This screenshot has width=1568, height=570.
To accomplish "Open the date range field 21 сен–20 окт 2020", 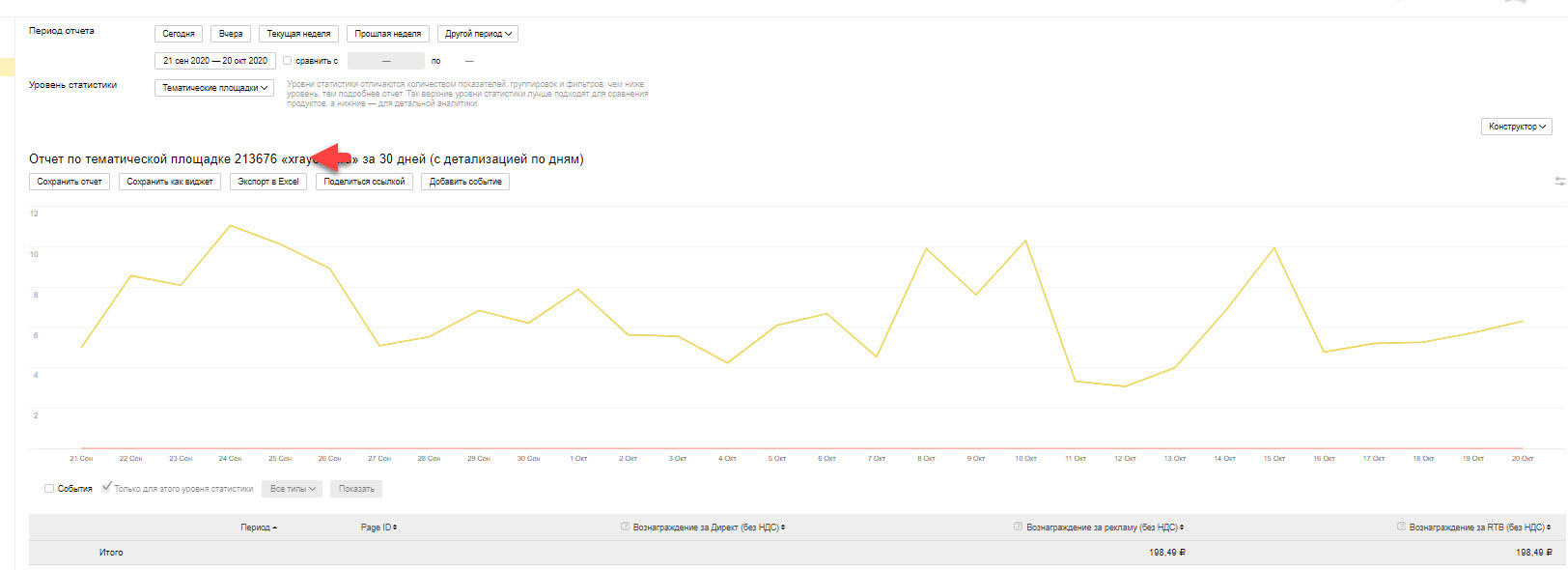I will pyautogui.click(x=215, y=61).
